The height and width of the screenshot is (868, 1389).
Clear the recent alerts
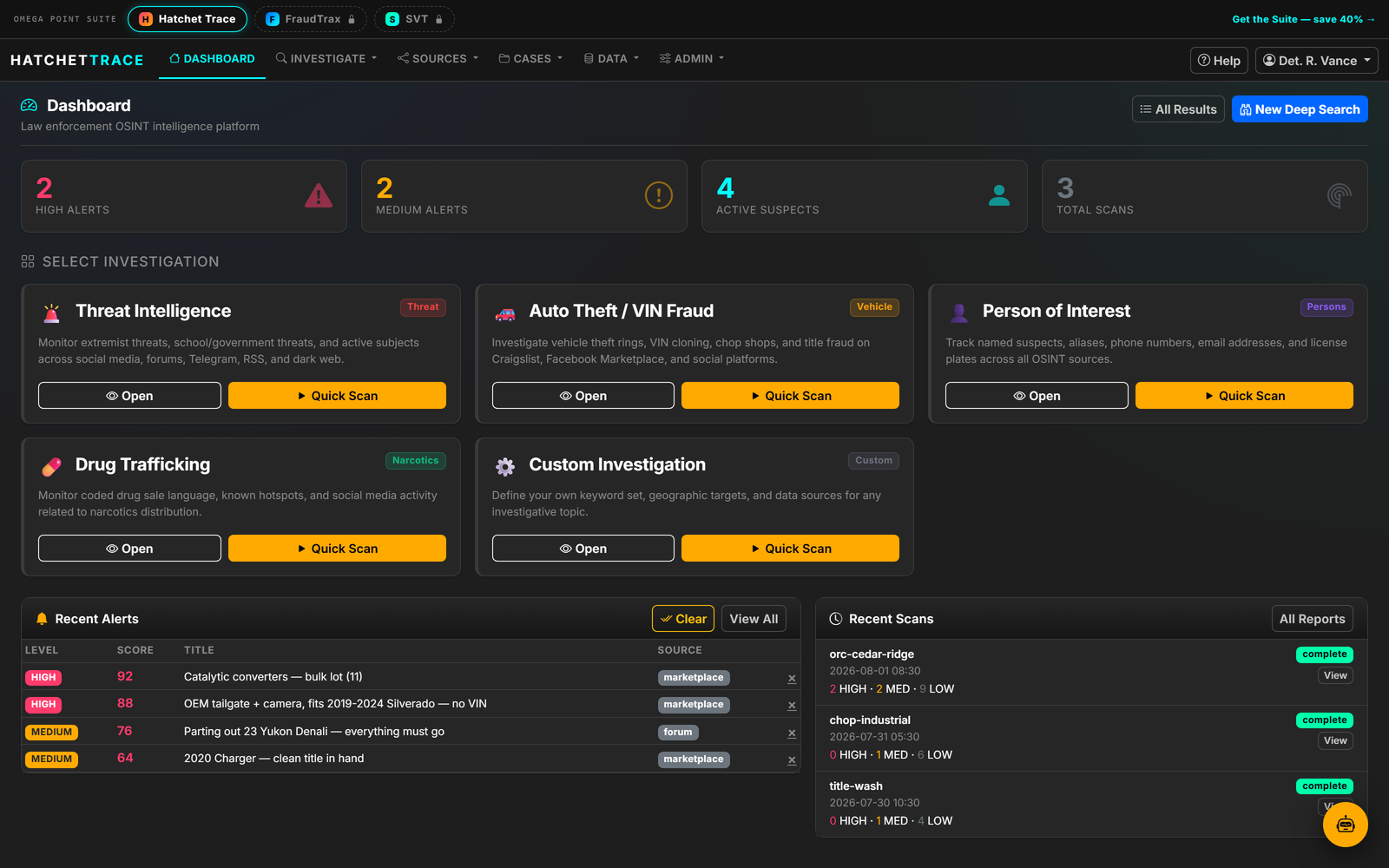point(683,619)
